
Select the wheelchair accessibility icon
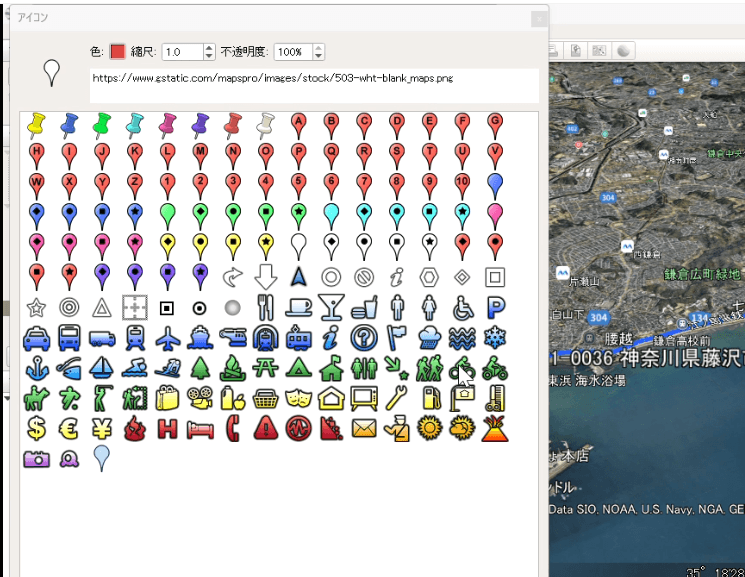coord(461,307)
